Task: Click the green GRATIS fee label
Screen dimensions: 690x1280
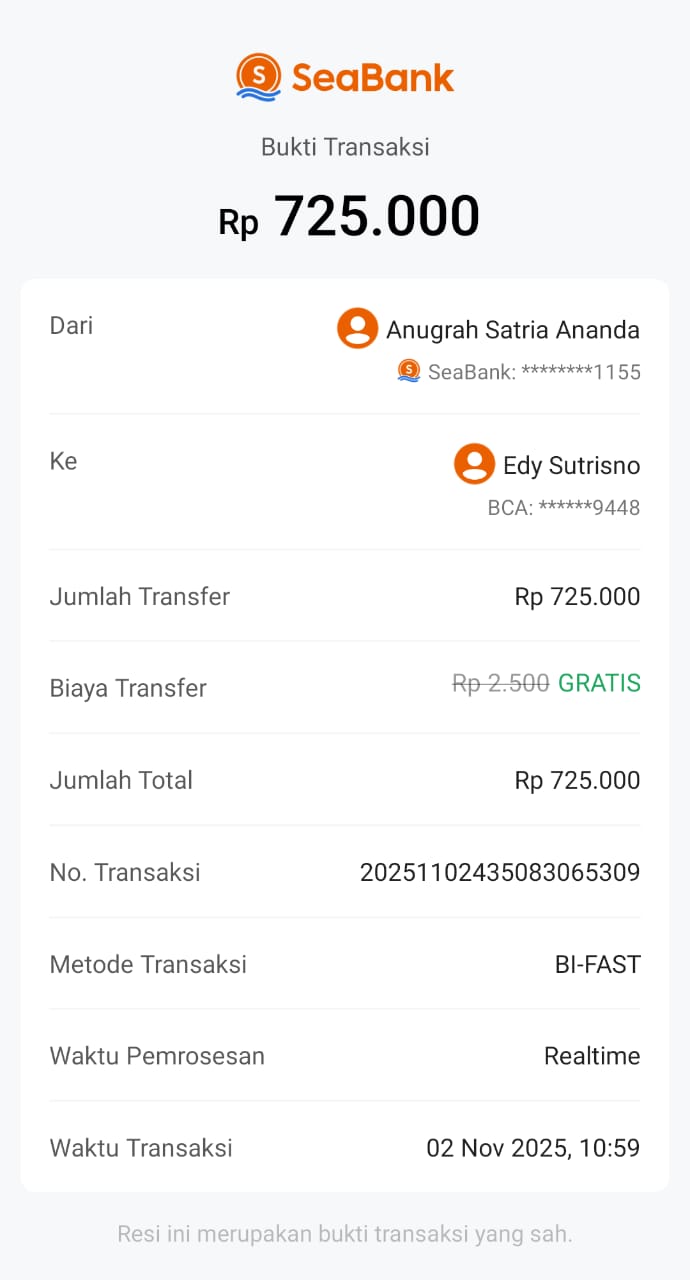Action: pyautogui.click(x=599, y=684)
